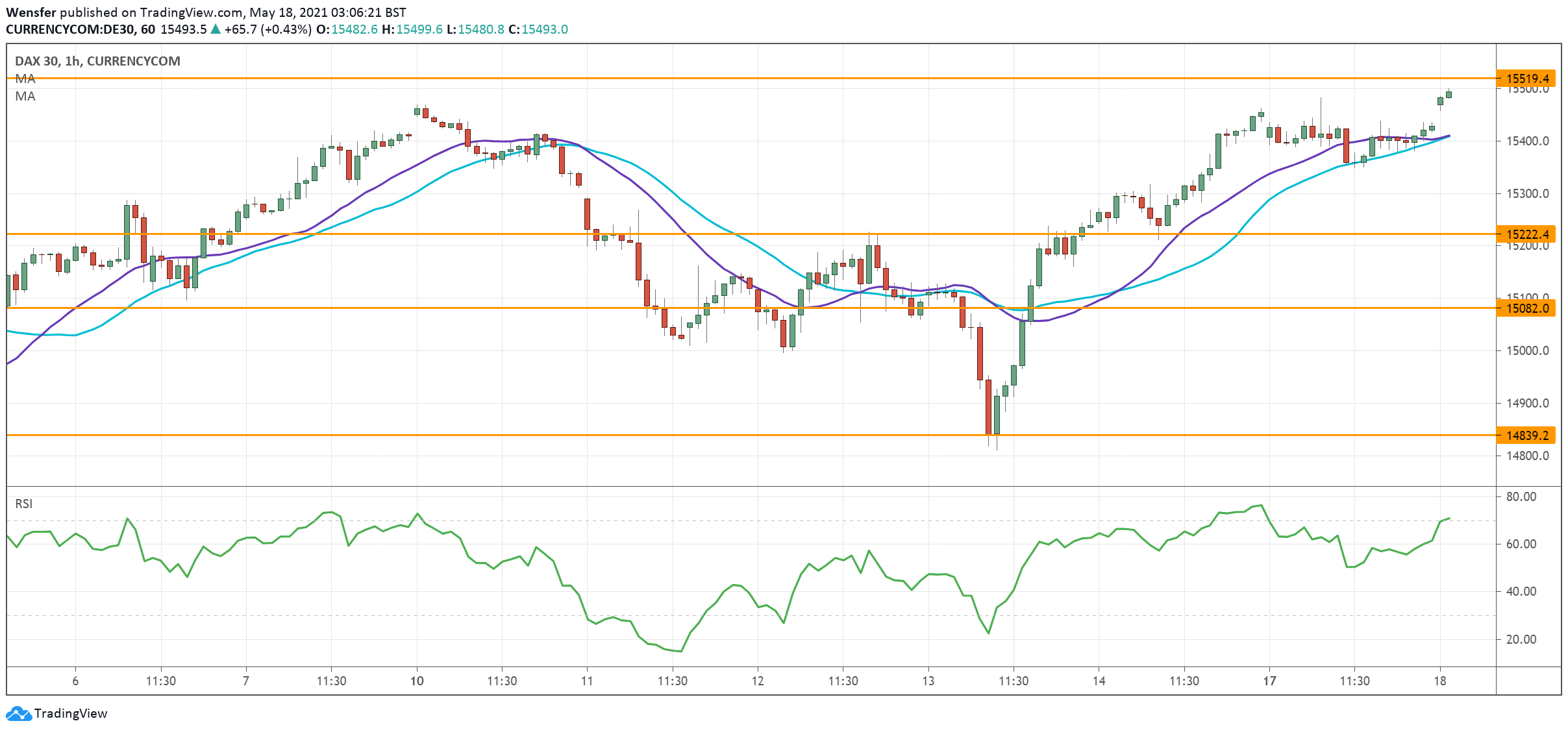The width and height of the screenshot is (1568, 732).
Task: Select the orange 15082.0 price level label
Action: (x=1526, y=308)
